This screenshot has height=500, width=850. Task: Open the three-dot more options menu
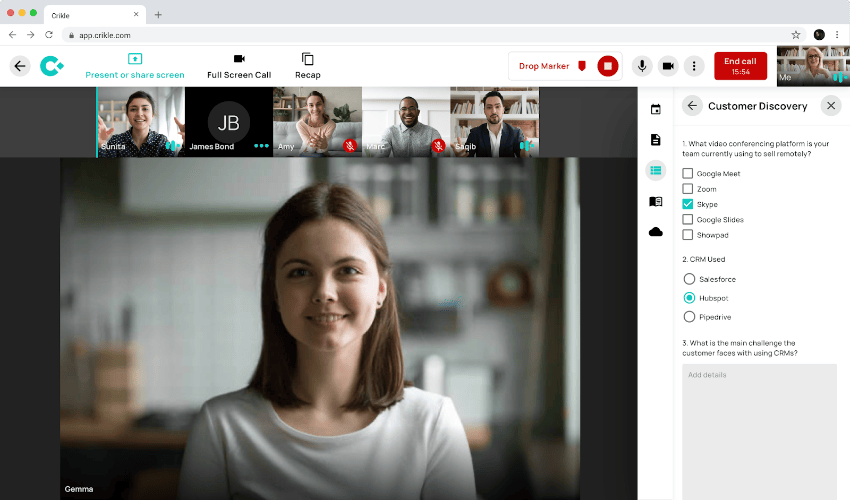pos(695,66)
